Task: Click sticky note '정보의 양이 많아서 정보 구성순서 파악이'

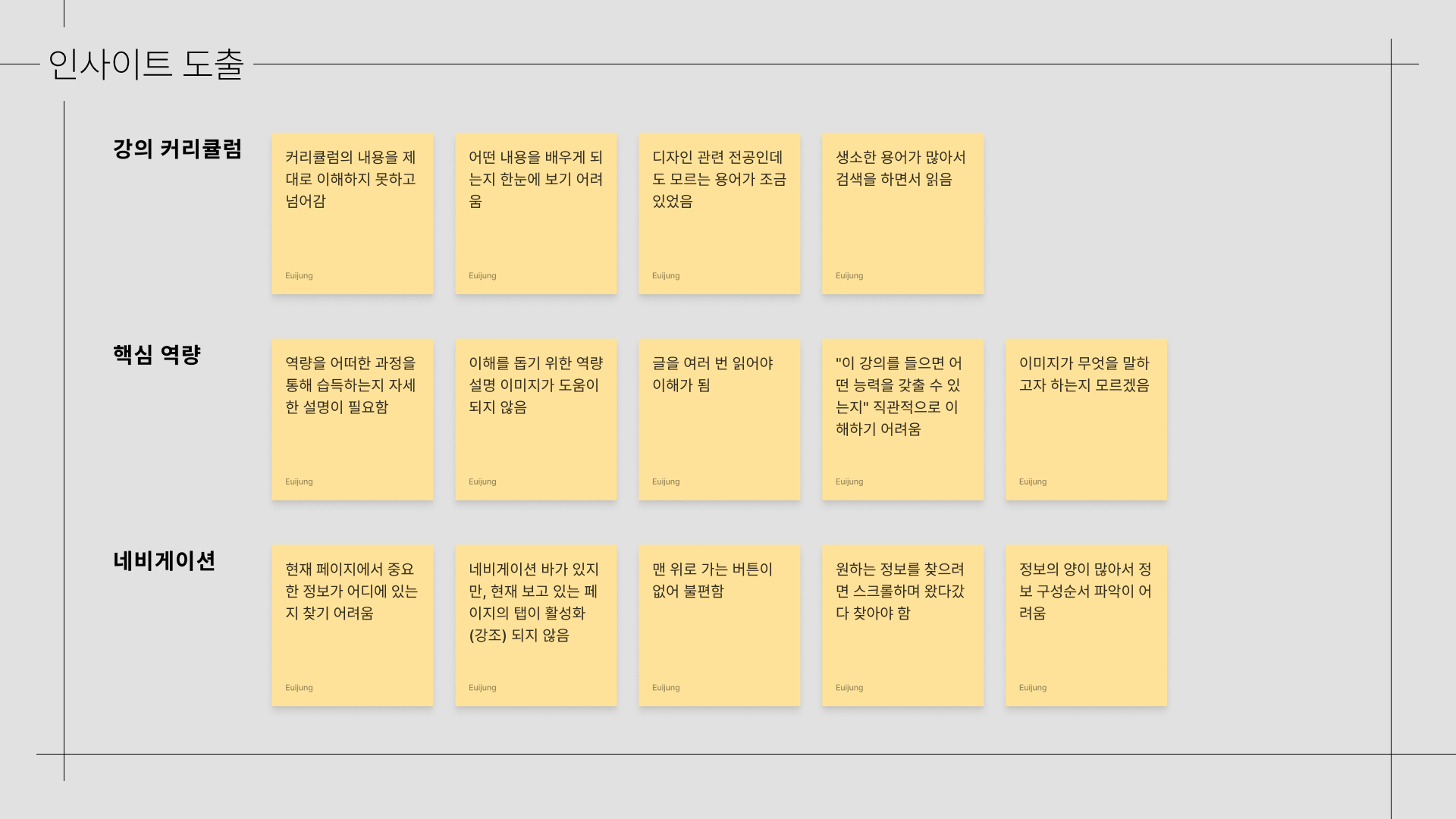Action: [1086, 626]
